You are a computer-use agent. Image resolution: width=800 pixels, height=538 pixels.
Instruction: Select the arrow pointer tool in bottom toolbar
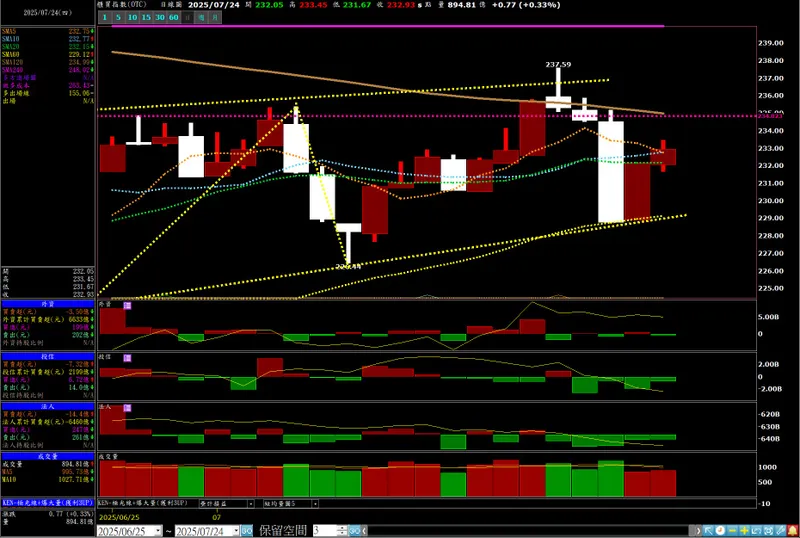[x=708, y=531]
